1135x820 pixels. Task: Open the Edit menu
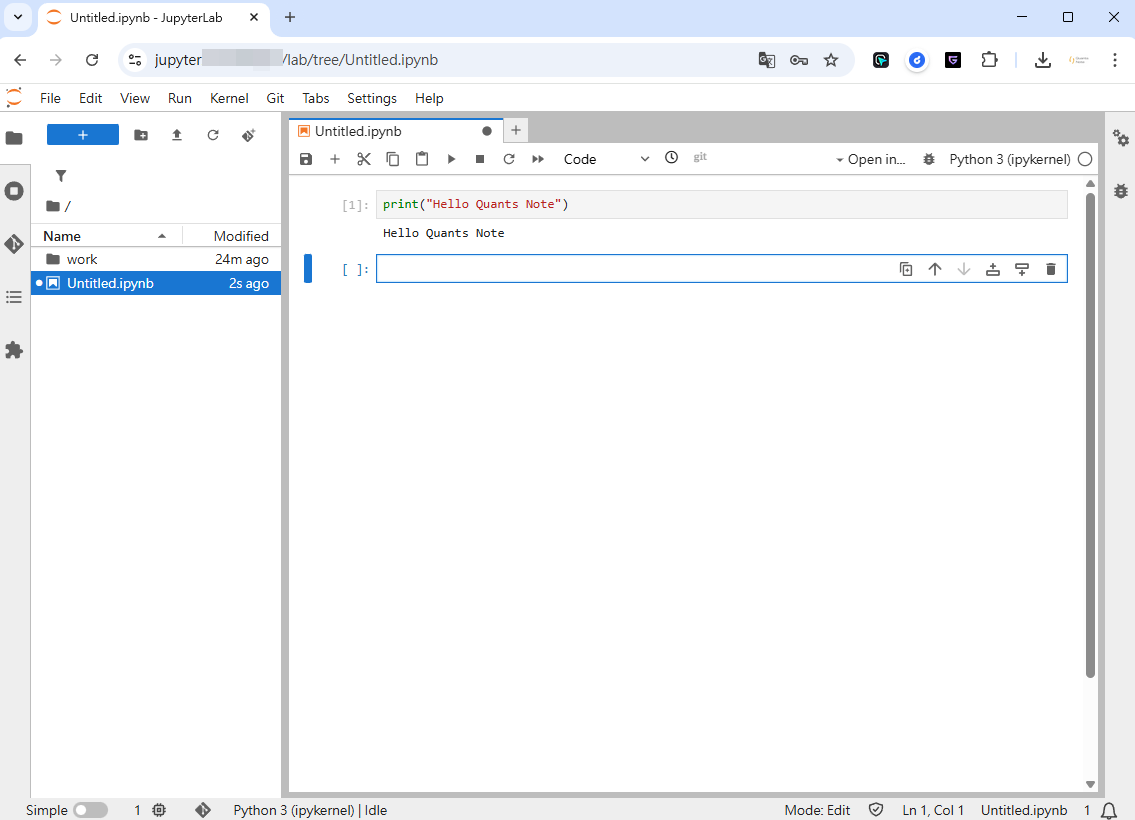click(90, 98)
